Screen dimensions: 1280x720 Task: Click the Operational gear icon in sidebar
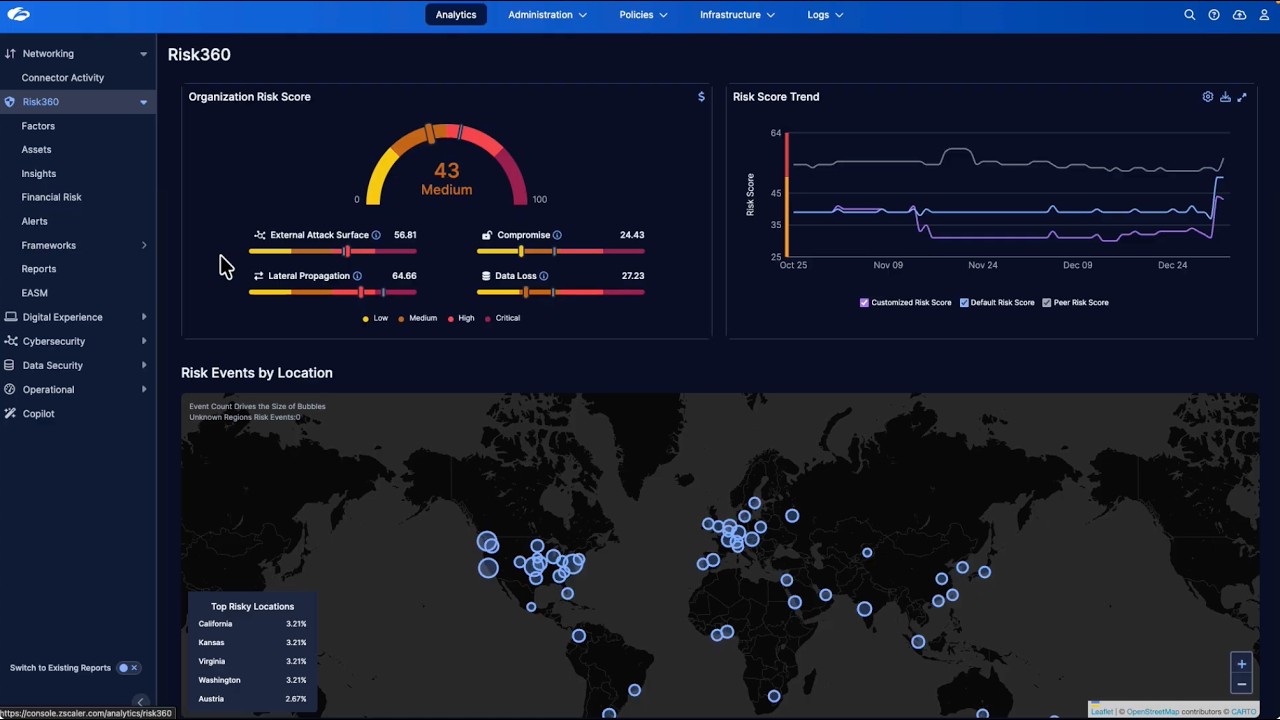pyautogui.click(x=10, y=390)
